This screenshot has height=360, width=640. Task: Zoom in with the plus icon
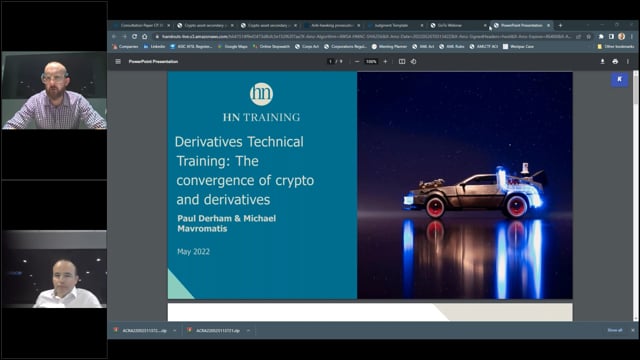pyautogui.click(x=385, y=62)
